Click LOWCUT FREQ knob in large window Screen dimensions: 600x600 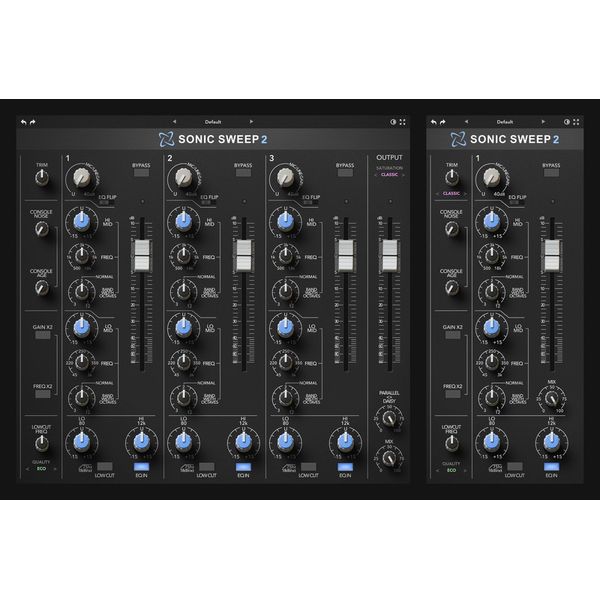[42, 444]
